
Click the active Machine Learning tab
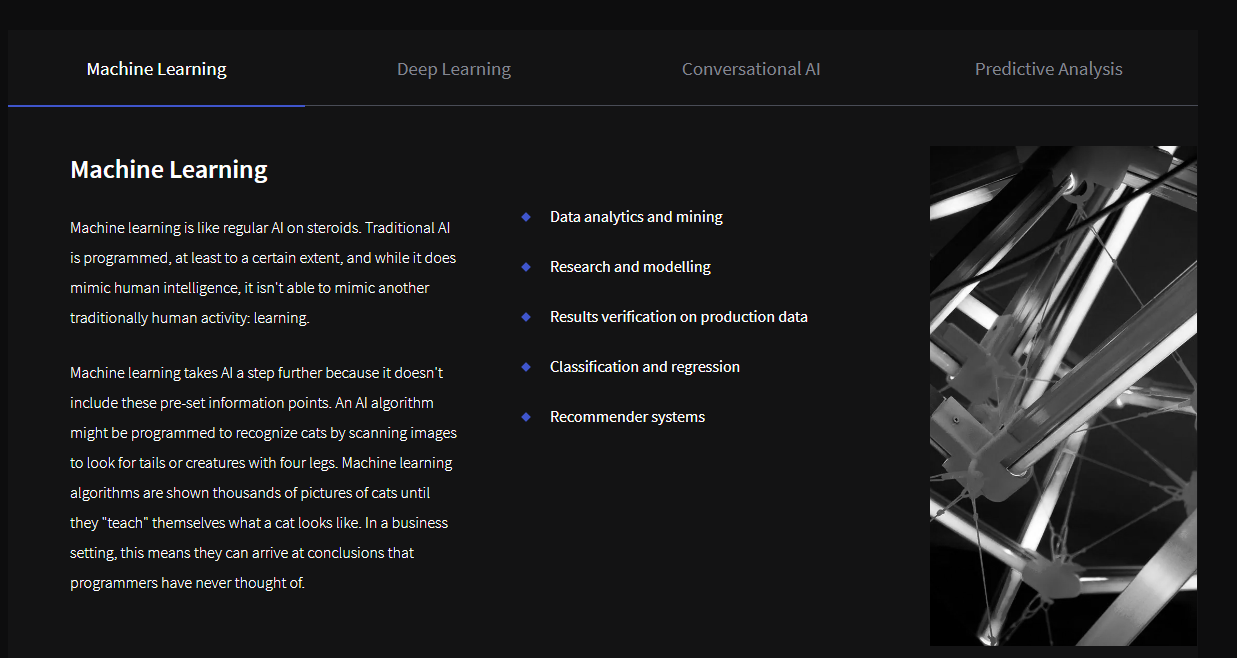click(x=156, y=68)
